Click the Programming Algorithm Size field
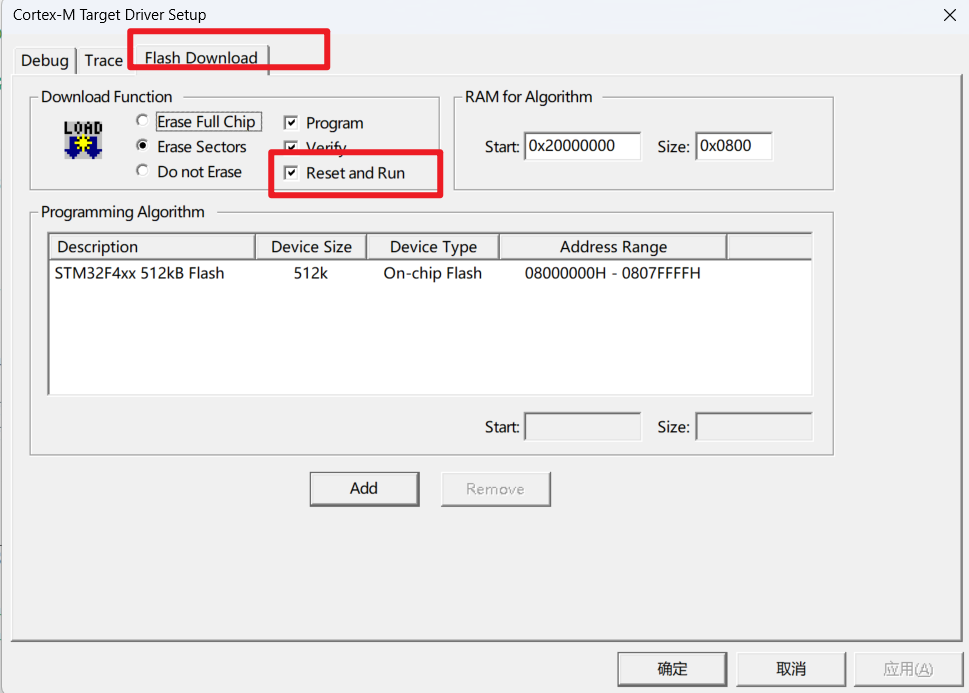This screenshot has width=969, height=693. (x=754, y=427)
